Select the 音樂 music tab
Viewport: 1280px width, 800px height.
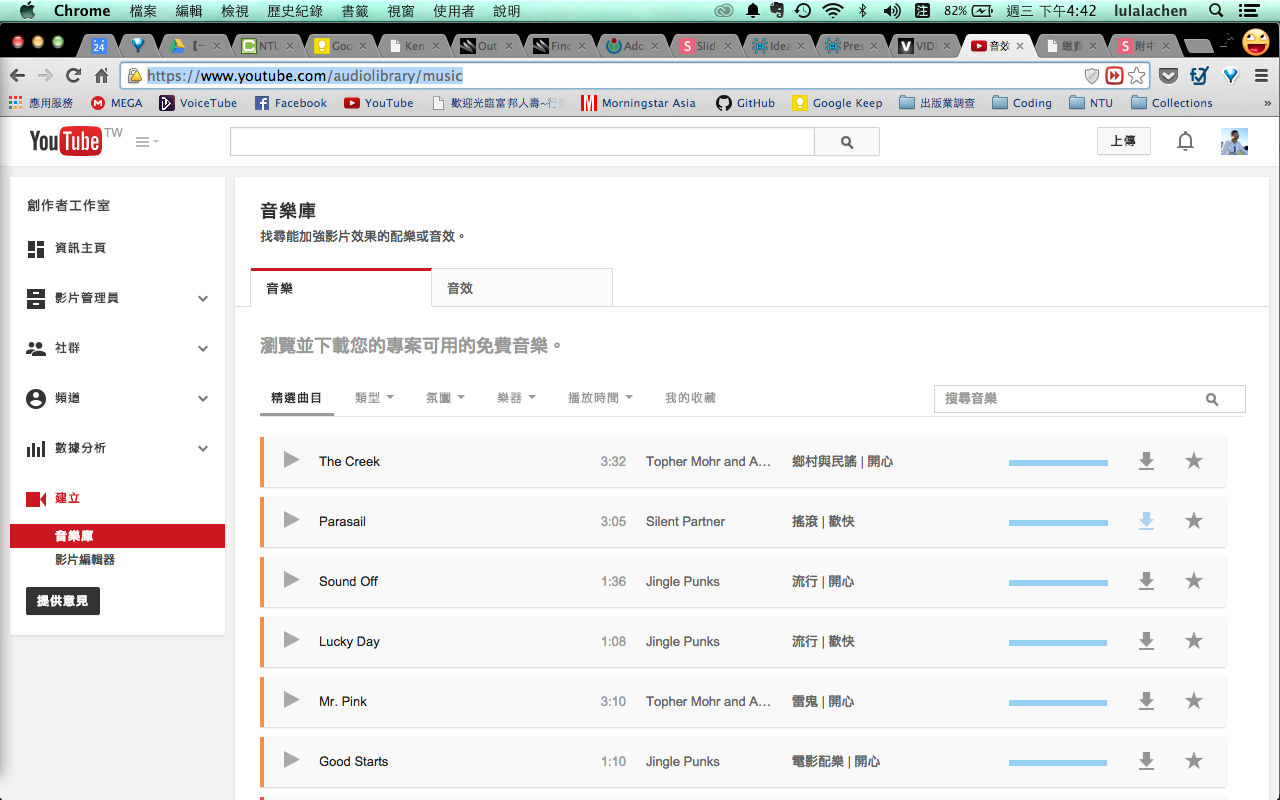[x=341, y=288]
